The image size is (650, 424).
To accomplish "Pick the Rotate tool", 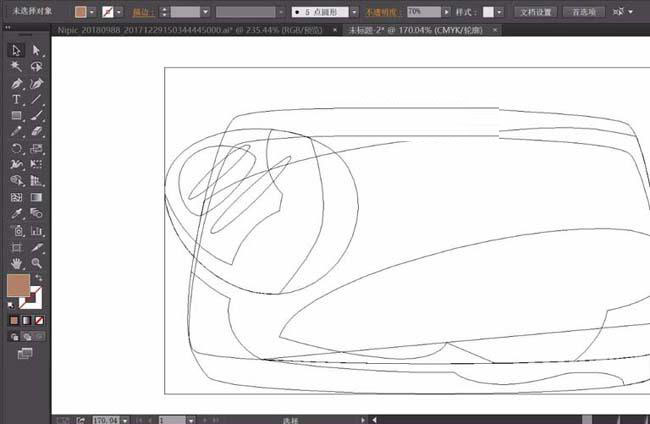I will [16, 148].
